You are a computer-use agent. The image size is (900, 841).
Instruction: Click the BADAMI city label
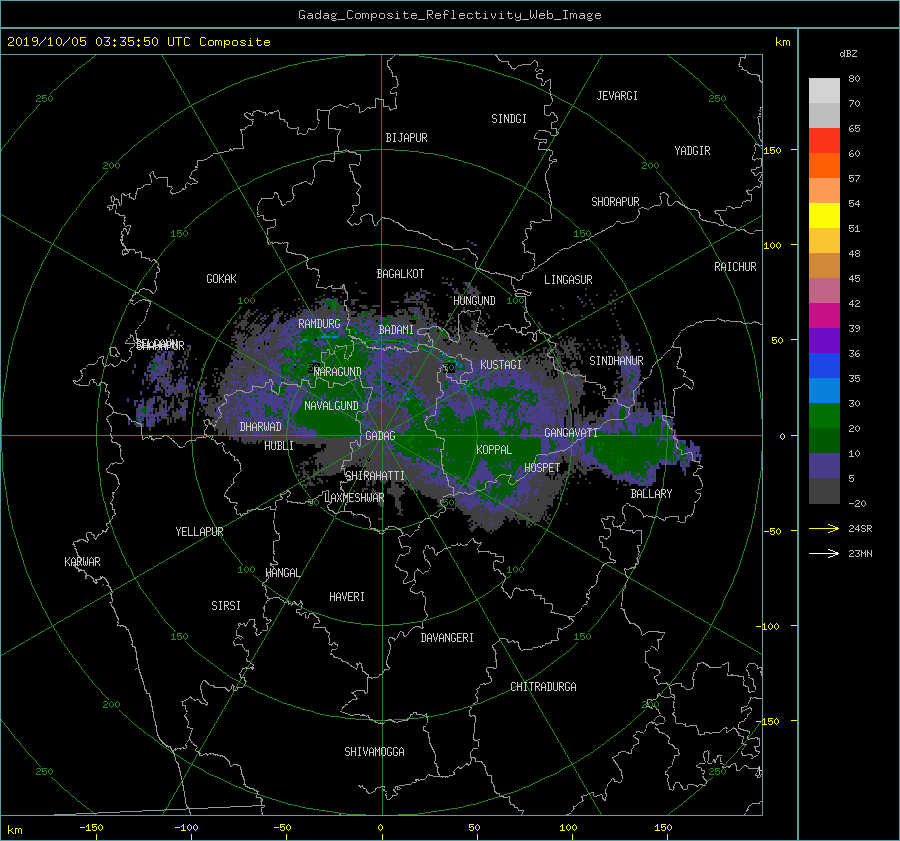pos(396,330)
